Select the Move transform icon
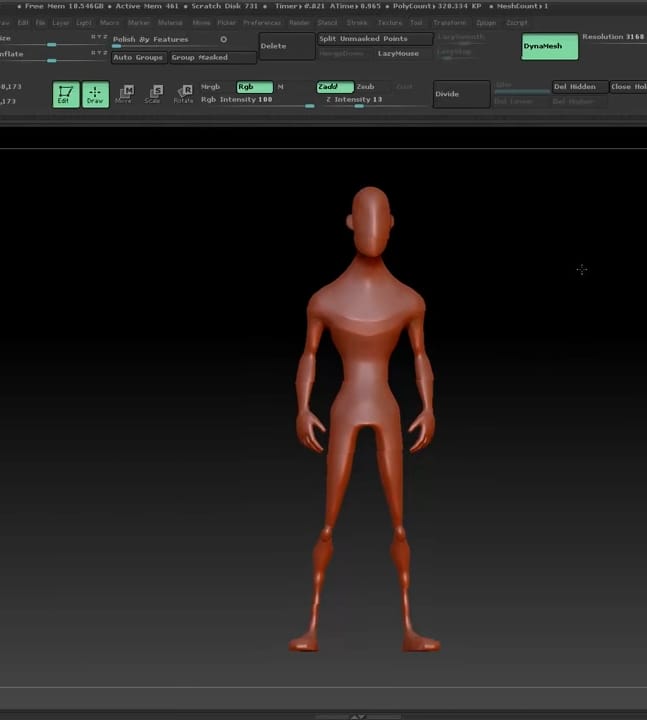The width and height of the screenshot is (647, 720). (x=124, y=94)
